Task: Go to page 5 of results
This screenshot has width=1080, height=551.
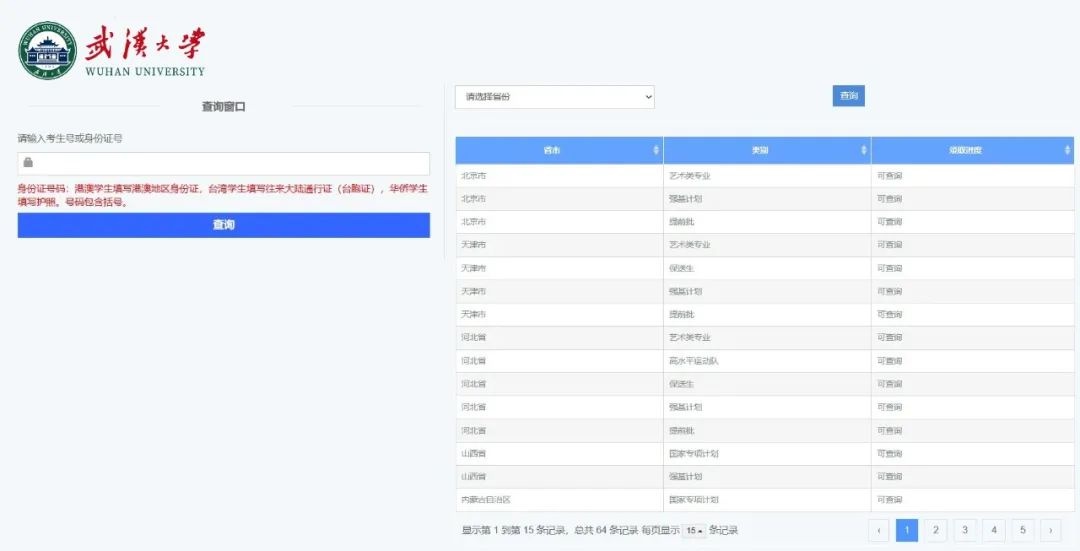Action: 1022,530
